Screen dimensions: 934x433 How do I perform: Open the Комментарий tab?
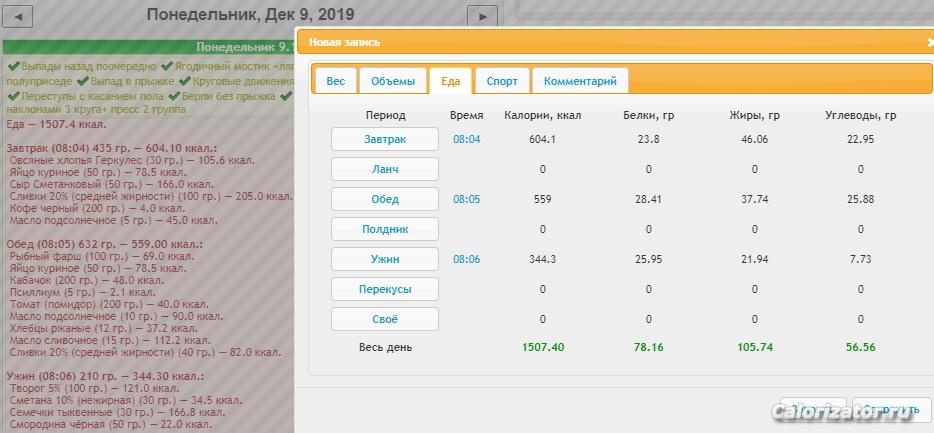click(x=580, y=81)
